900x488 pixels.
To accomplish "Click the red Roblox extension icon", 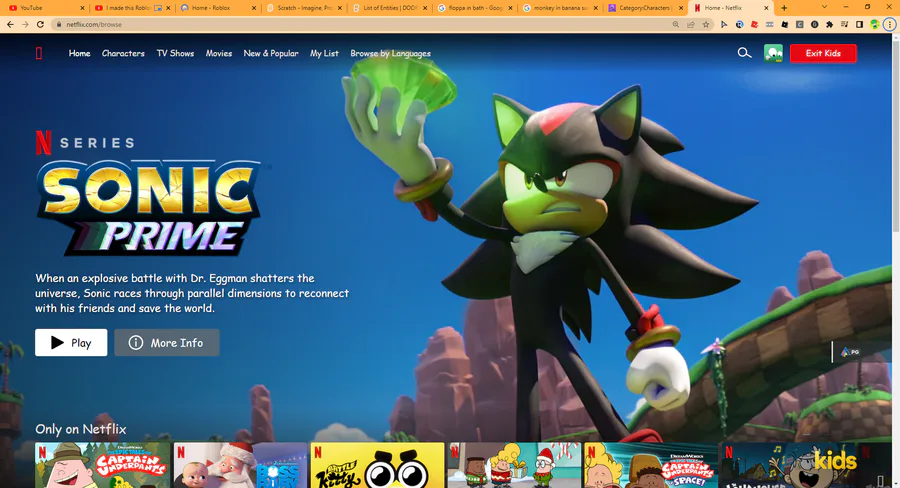I will tap(754, 25).
